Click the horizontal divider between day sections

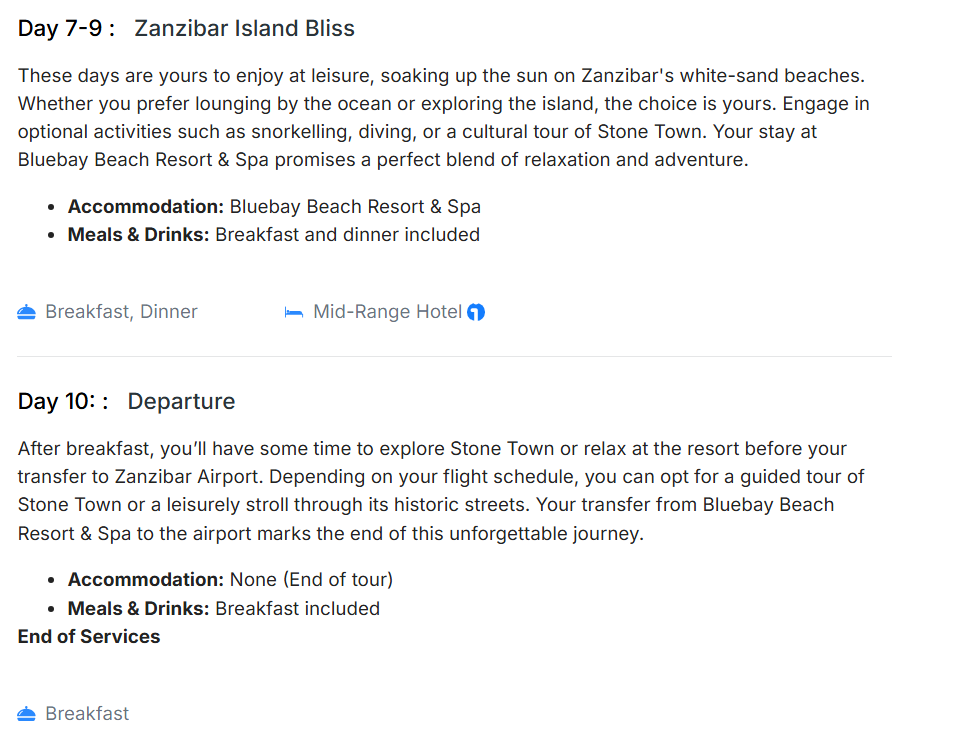tap(454, 356)
